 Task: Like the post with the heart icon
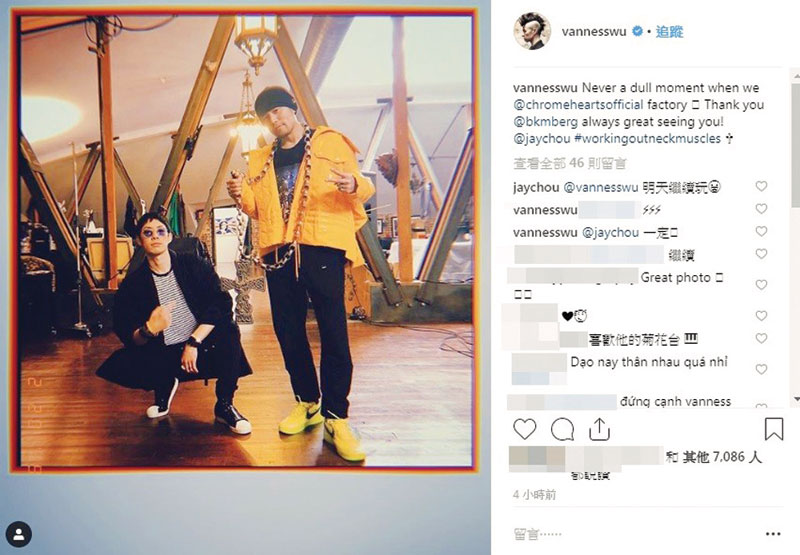(524, 429)
